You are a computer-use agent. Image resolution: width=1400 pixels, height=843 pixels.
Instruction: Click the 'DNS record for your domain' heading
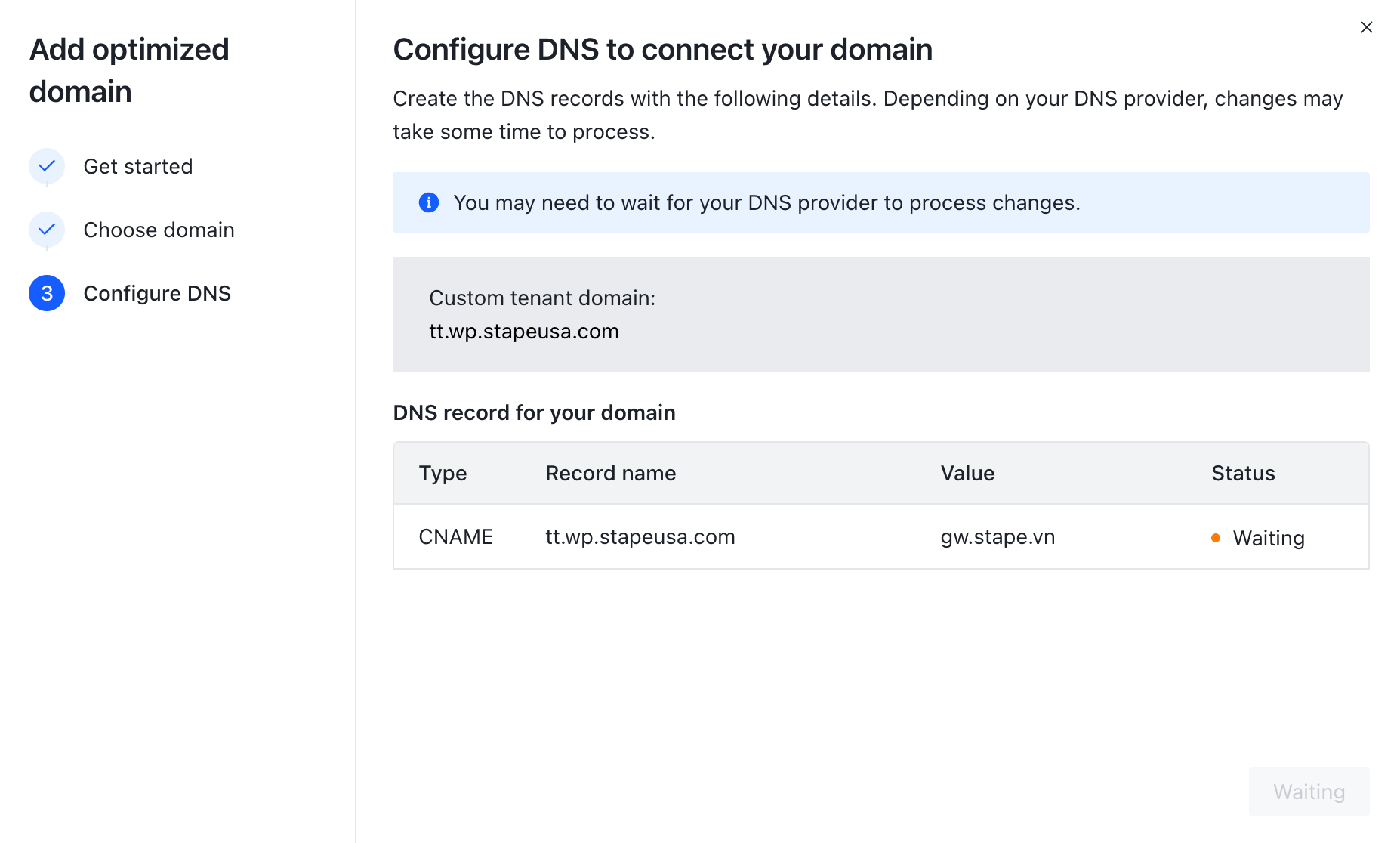535,412
